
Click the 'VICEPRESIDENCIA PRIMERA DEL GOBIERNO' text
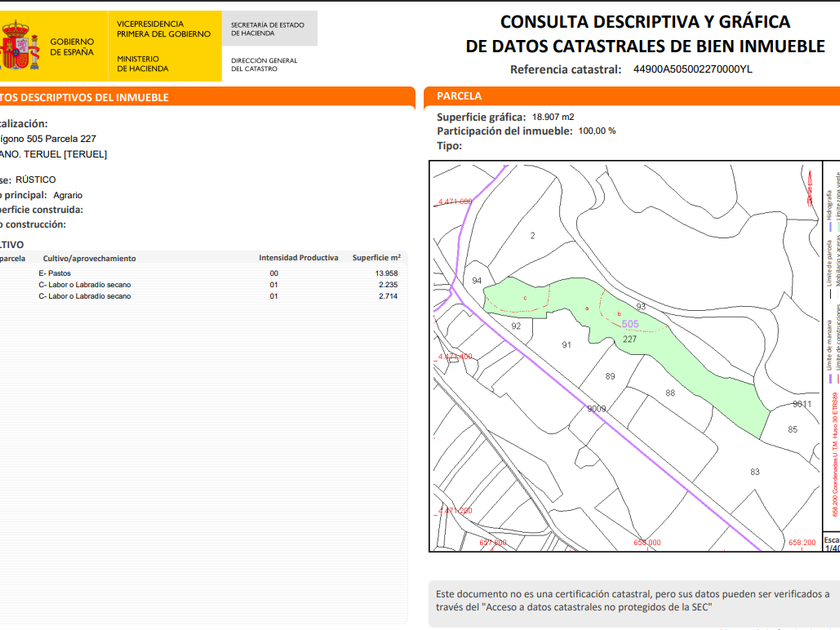(164, 29)
